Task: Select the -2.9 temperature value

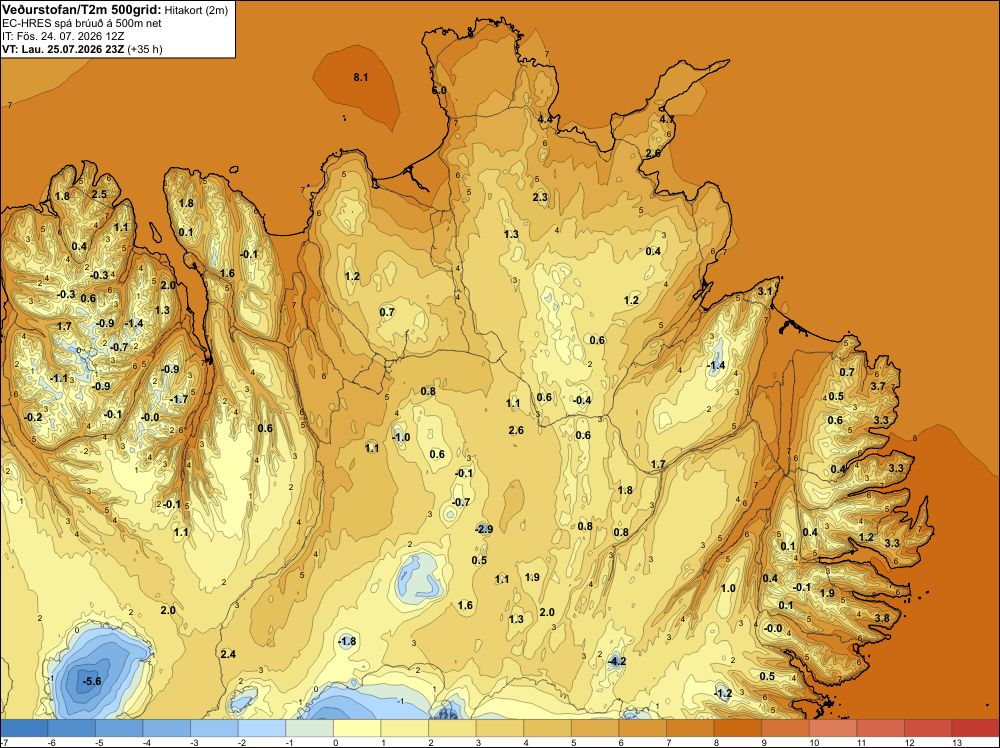Action: (x=484, y=529)
